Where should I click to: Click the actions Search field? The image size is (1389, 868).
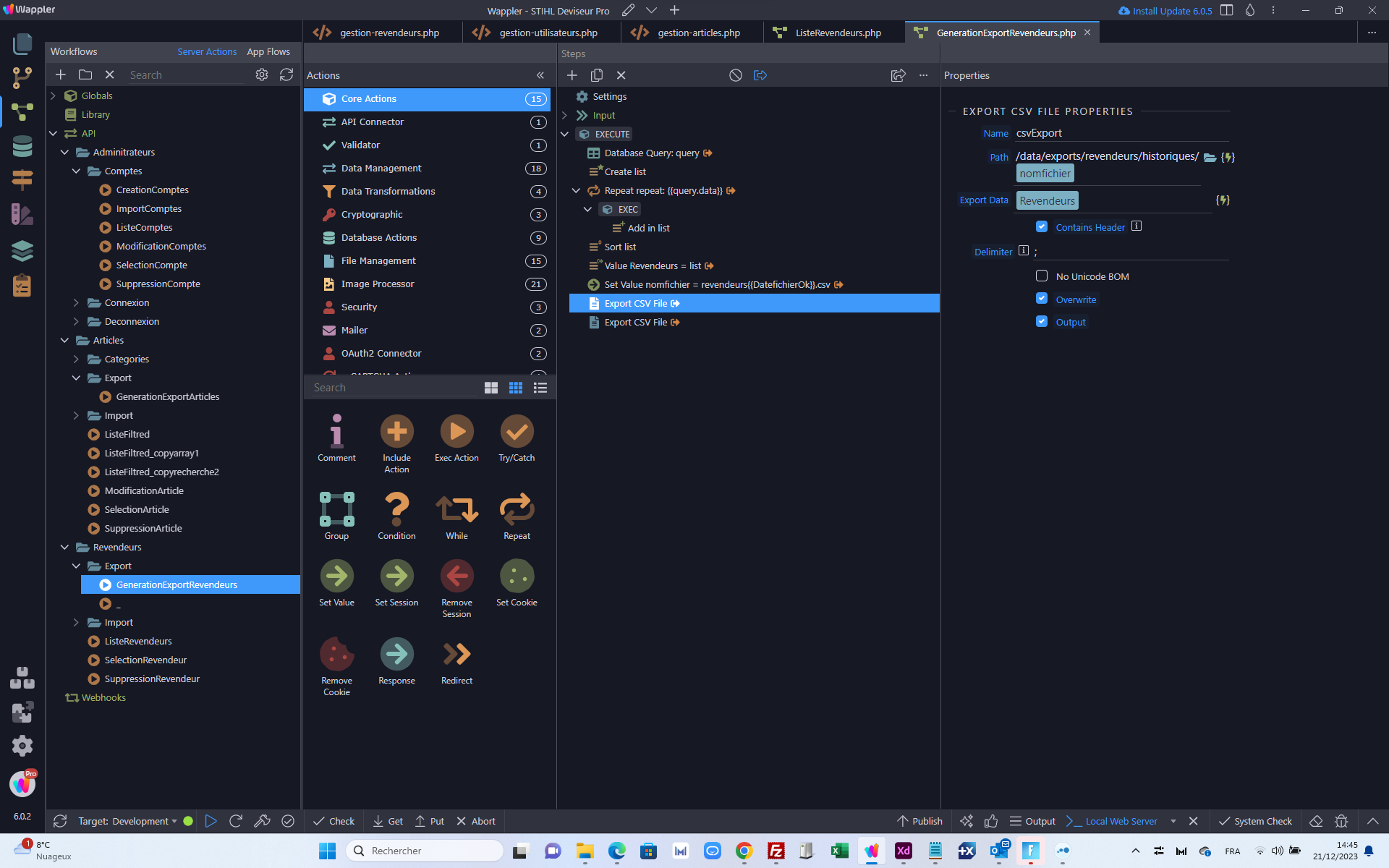pyautogui.click(x=394, y=388)
